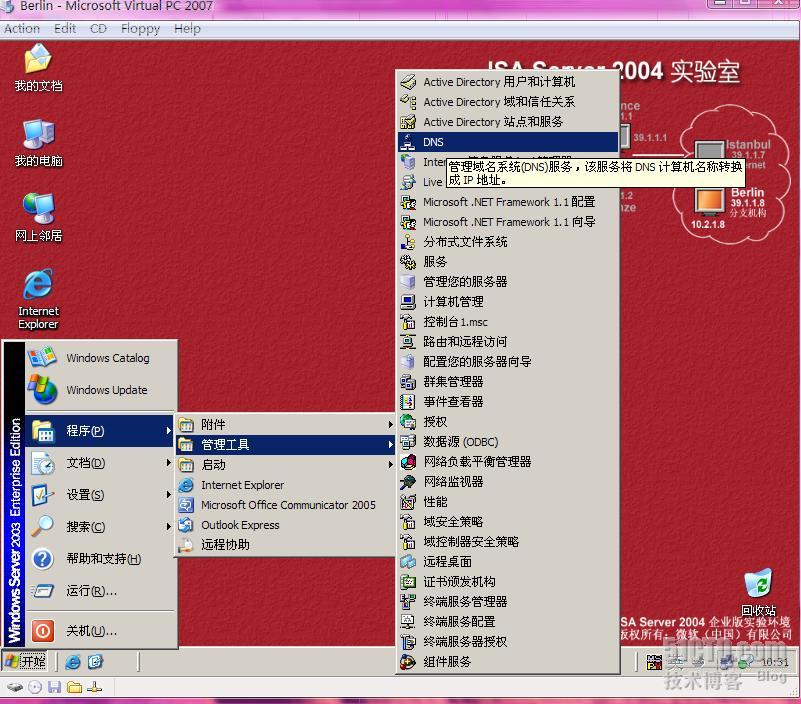Open Network Monitor (网络监视器) icon
The image size is (801, 704).
[408, 482]
